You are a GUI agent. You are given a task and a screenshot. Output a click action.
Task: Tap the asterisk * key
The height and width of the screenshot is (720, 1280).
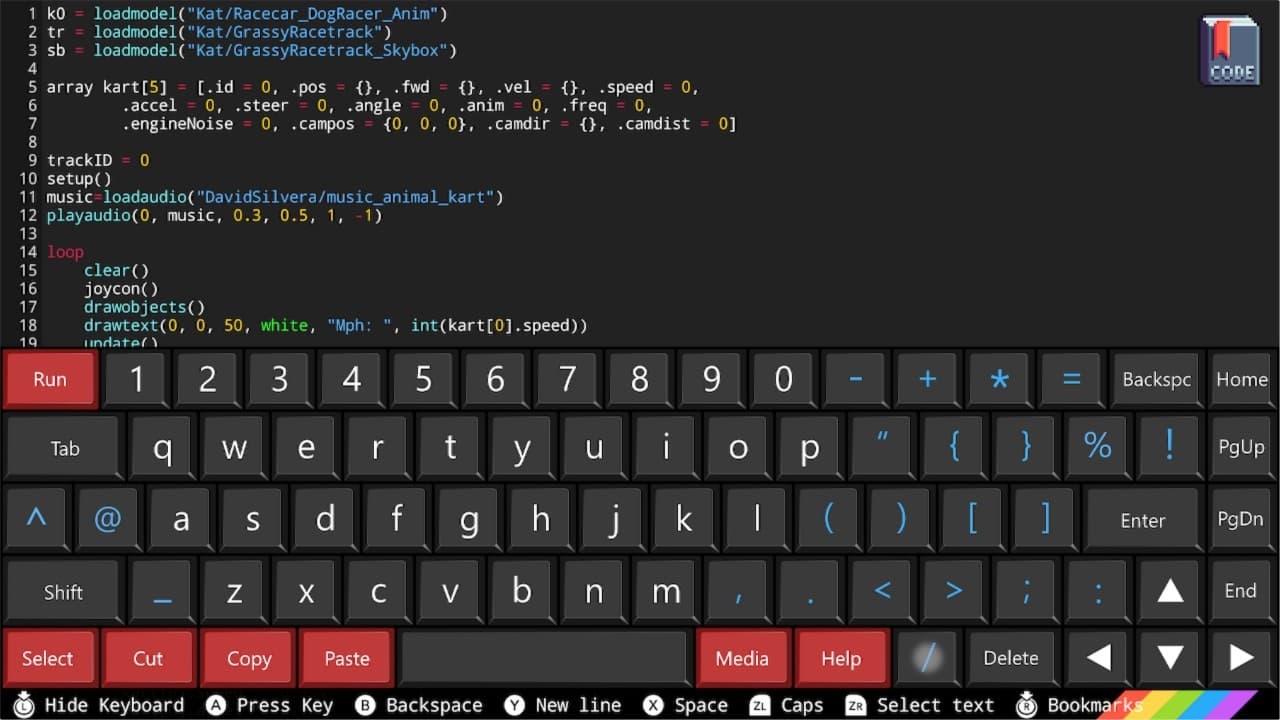(999, 379)
